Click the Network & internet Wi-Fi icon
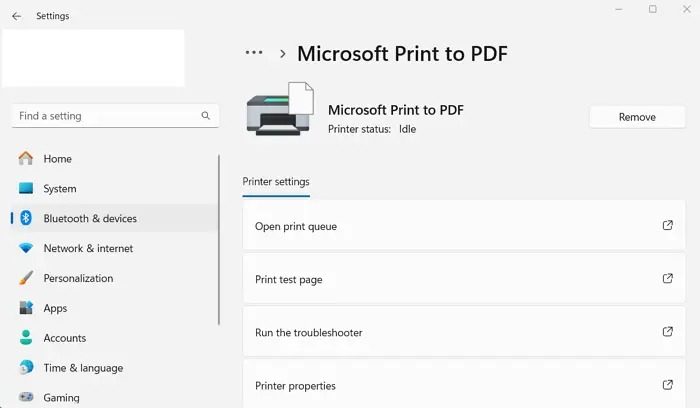 tap(26, 248)
